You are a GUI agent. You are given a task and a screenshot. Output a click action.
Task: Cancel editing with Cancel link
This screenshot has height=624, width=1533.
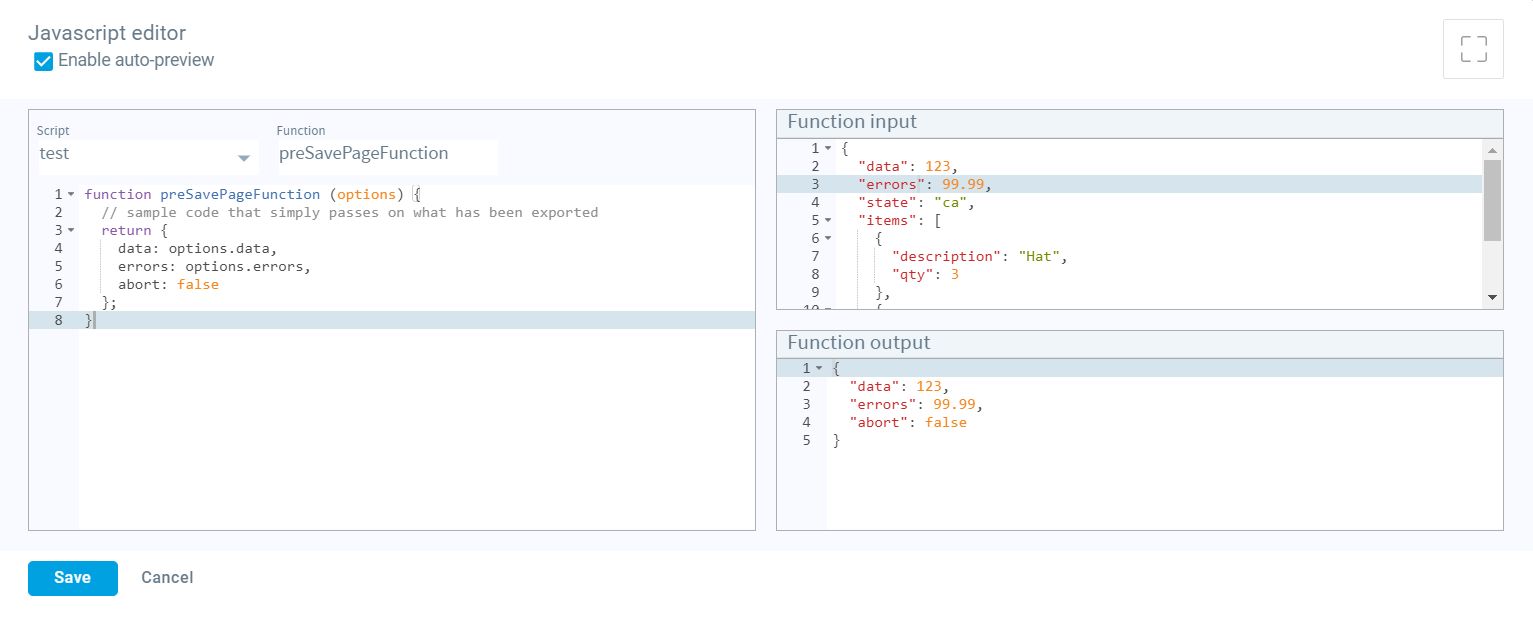point(167,578)
